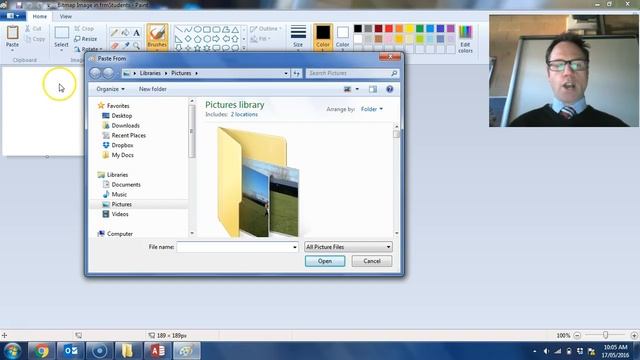Pick the purple color swatch
The image size is (640, 360).
click(x=451, y=29)
